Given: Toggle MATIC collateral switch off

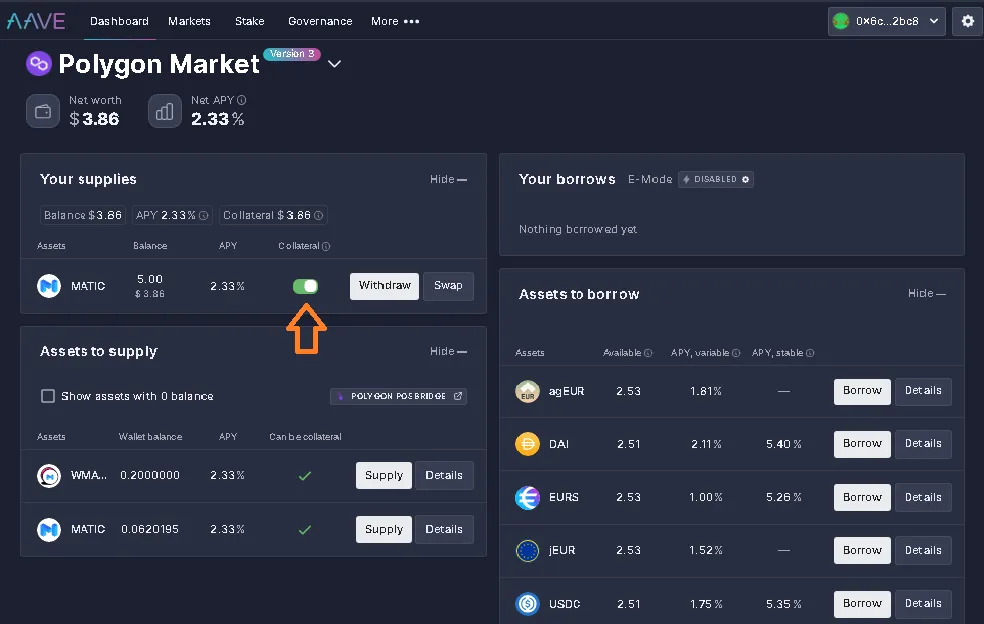Looking at the screenshot, I should [306, 286].
